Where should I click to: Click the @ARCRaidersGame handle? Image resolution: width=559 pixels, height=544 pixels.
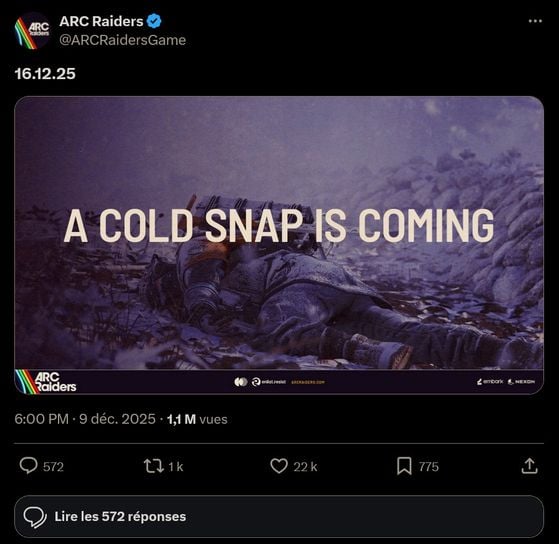[x=123, y=40]
